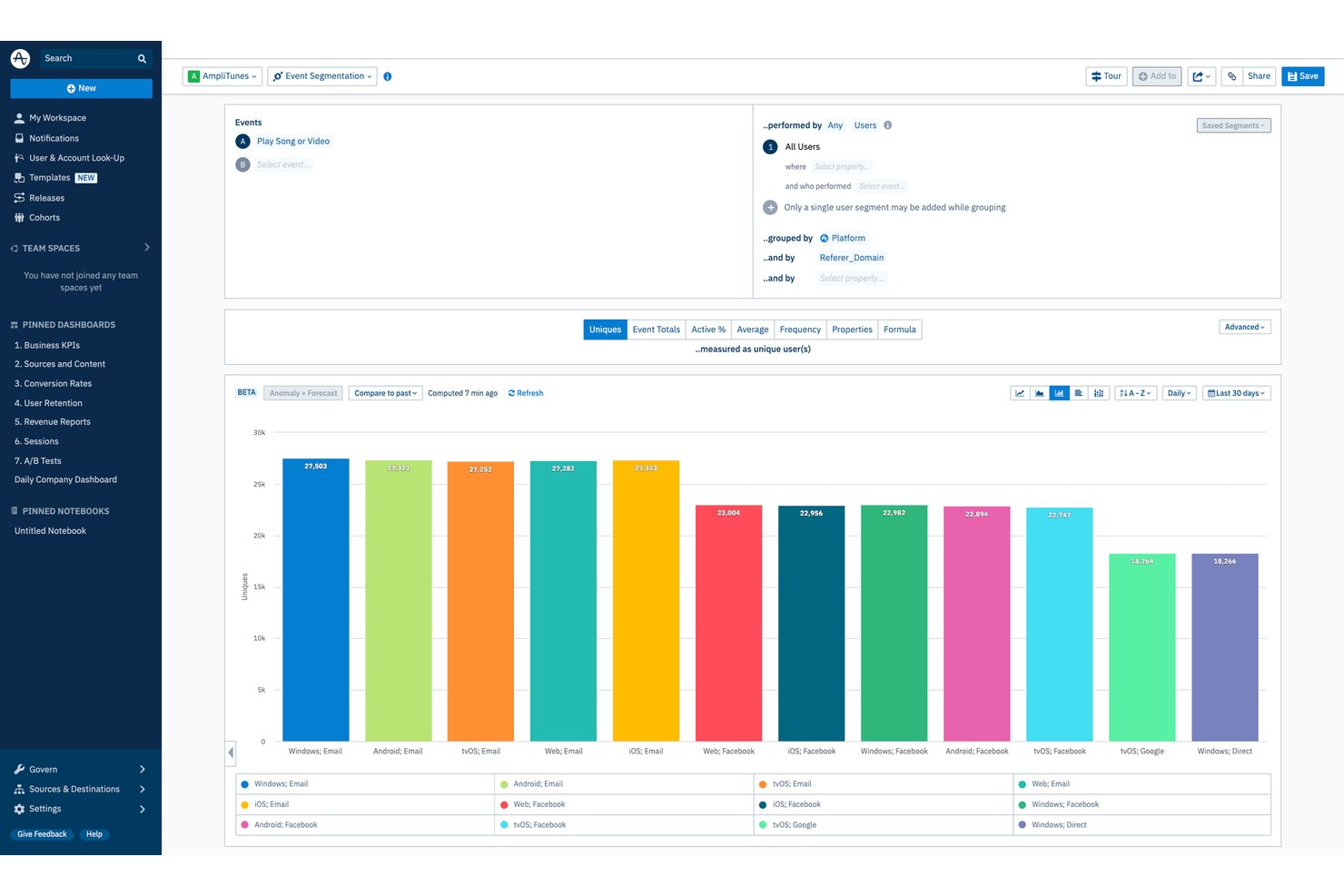This screenshot has height=896, width=1344.
Task: Collapse the chart's left panel arrow
Action: (x=231, y=753)
